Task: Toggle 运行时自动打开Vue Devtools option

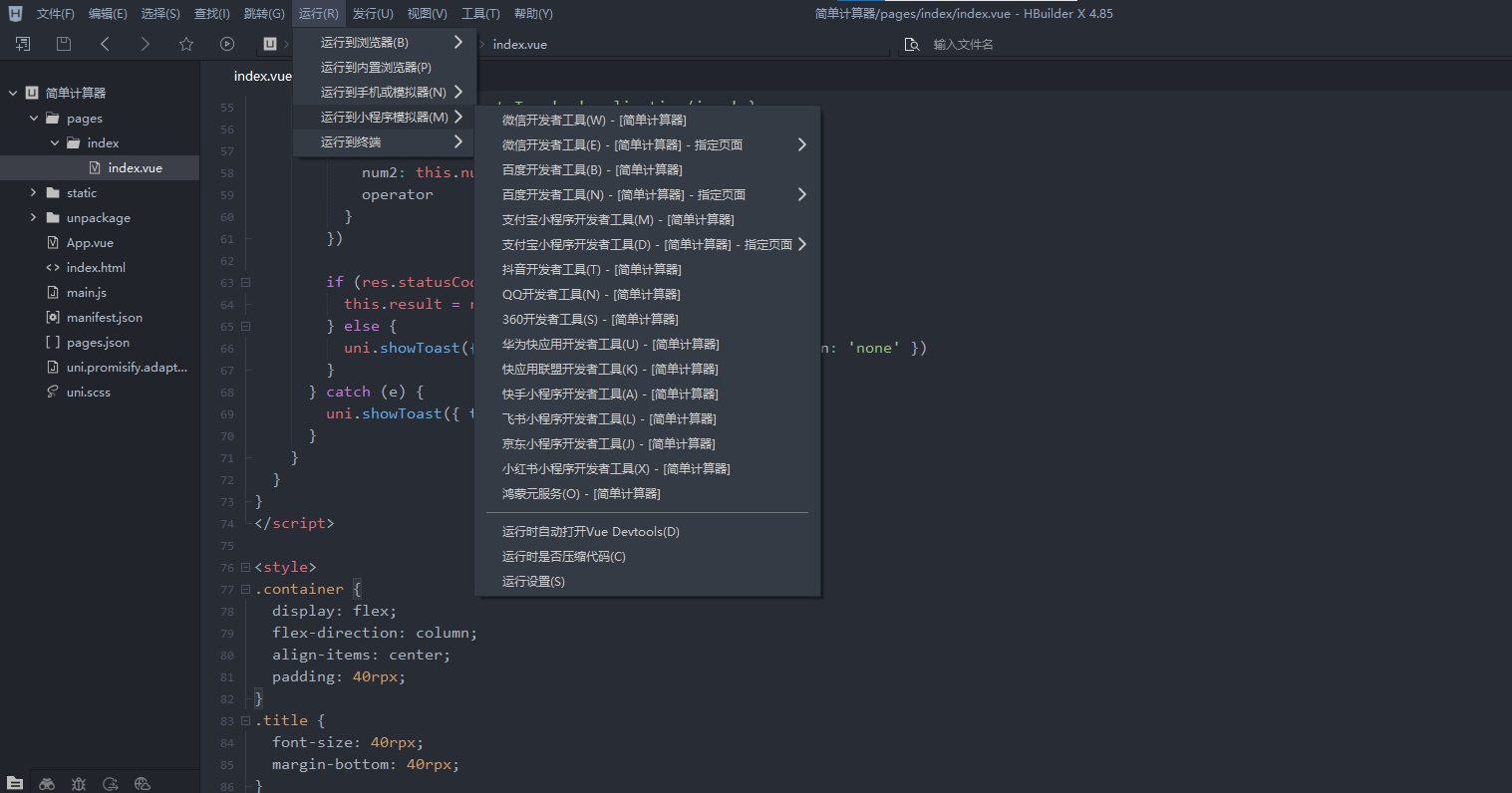Action: pyautogui.click(x=590, y=532)
